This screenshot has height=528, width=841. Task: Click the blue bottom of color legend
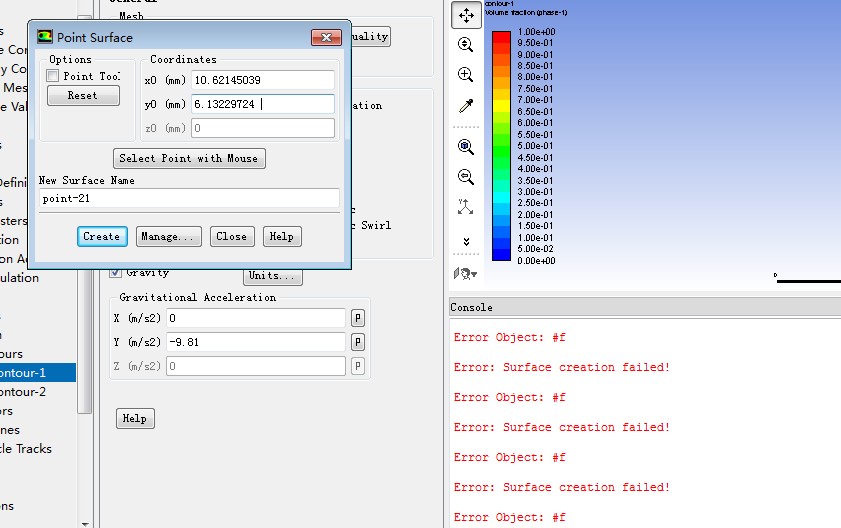pos(501,255)
